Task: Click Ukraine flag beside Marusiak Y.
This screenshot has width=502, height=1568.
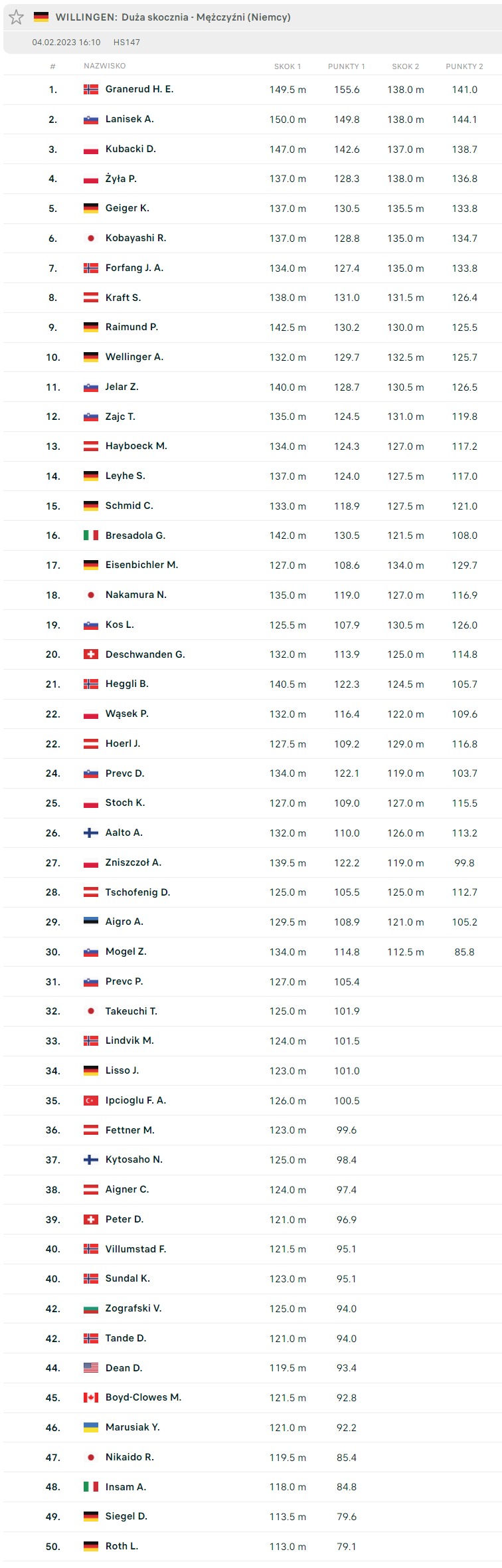Action: pyautogui.click(x=91, y=1427)
